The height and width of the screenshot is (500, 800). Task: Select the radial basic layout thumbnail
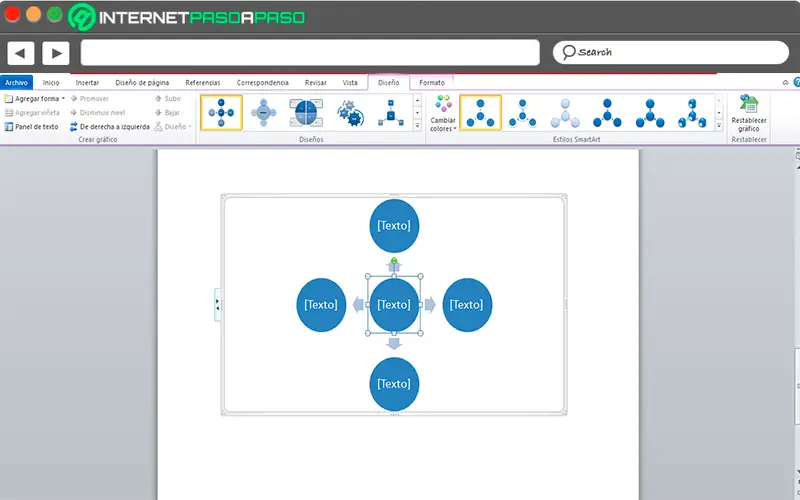click(221, 113)
